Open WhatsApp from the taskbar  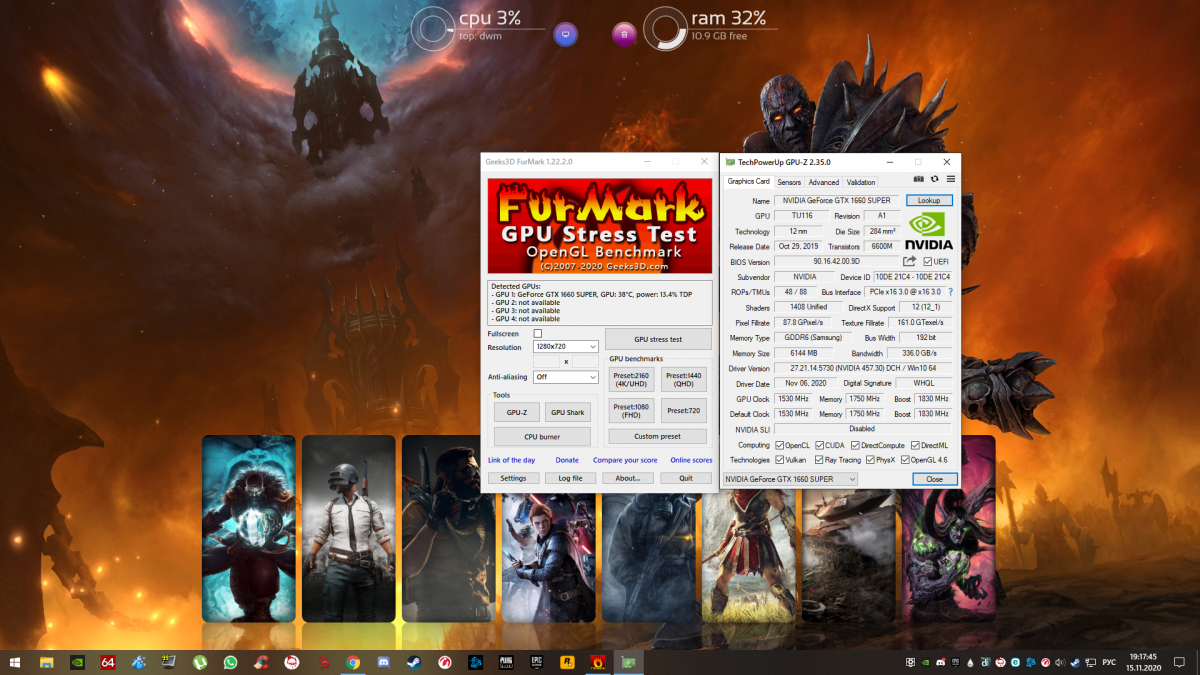pyautogui.click(x=231, y=662)
